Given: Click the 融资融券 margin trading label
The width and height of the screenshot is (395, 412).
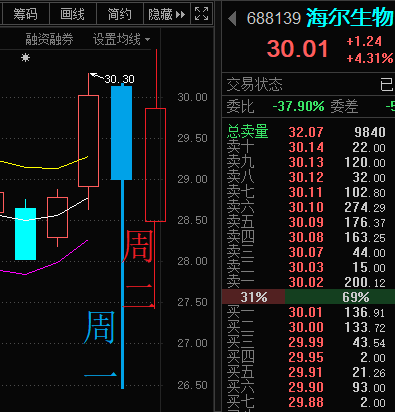Looking at the screenshot, I should (49, 39).
